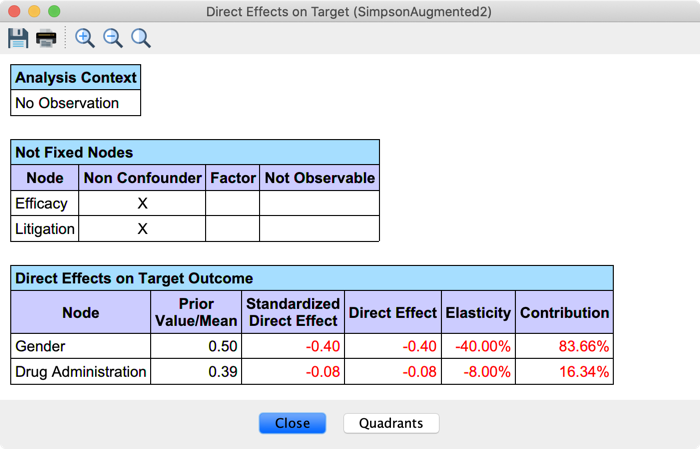Click the red window close button

coord(13,12)
